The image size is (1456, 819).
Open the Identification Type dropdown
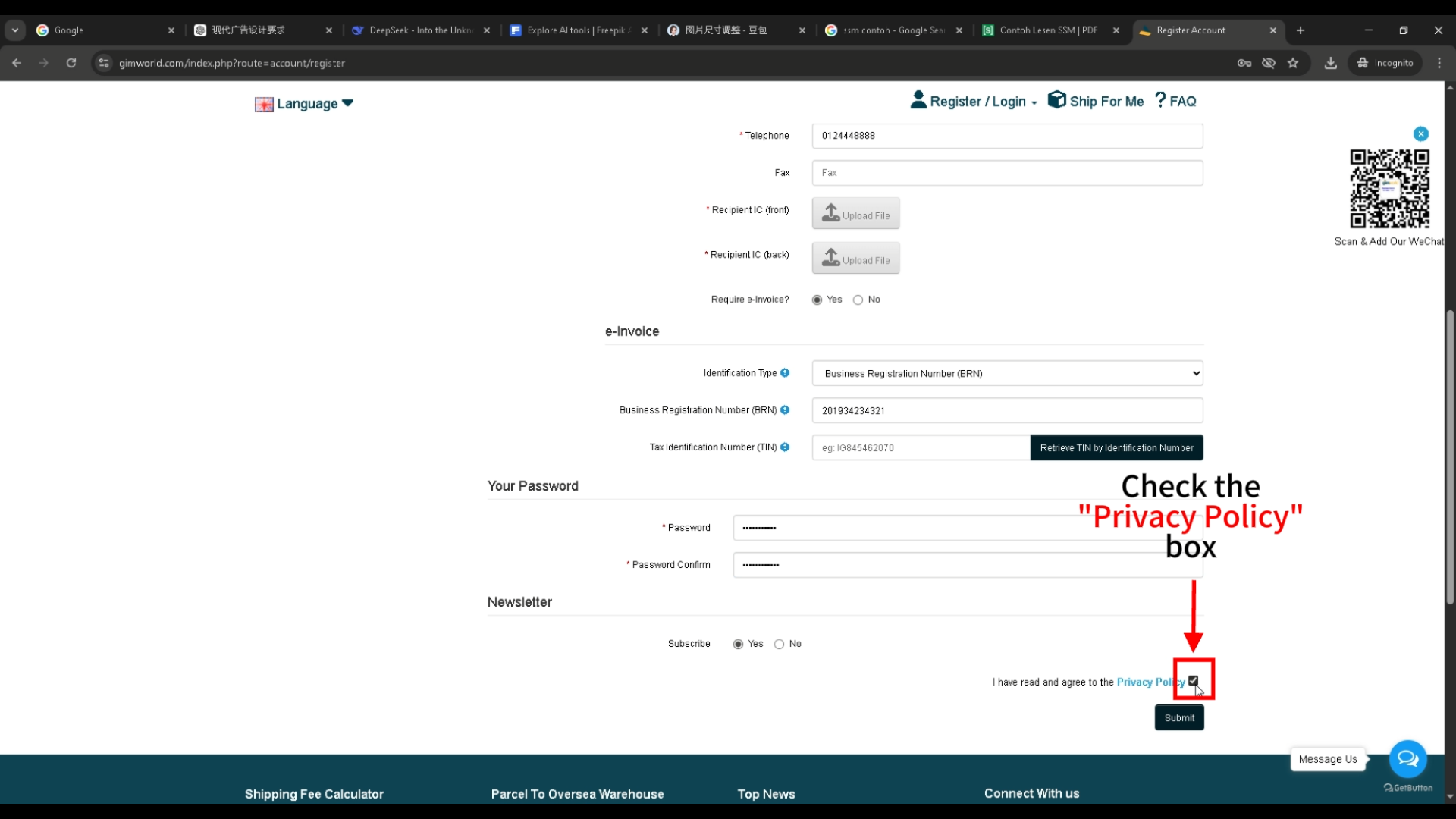tap(1006, 373)
